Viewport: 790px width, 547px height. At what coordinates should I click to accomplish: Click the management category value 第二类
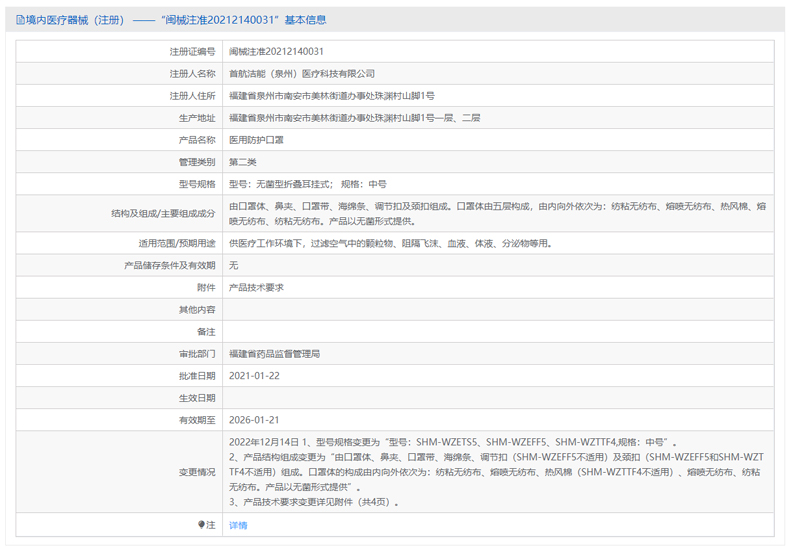point(243,161)
